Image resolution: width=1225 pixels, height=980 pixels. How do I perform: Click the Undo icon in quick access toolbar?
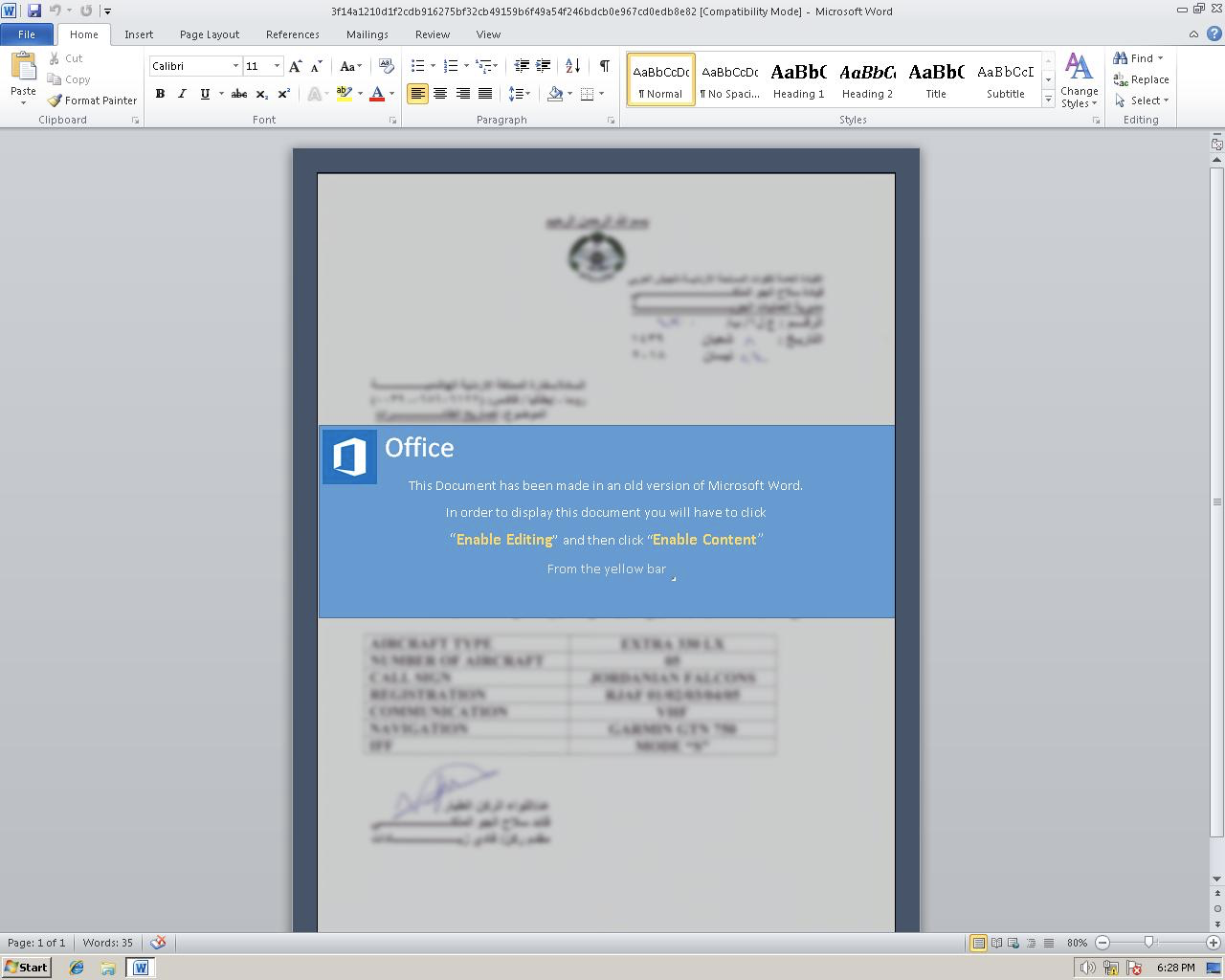56,11
